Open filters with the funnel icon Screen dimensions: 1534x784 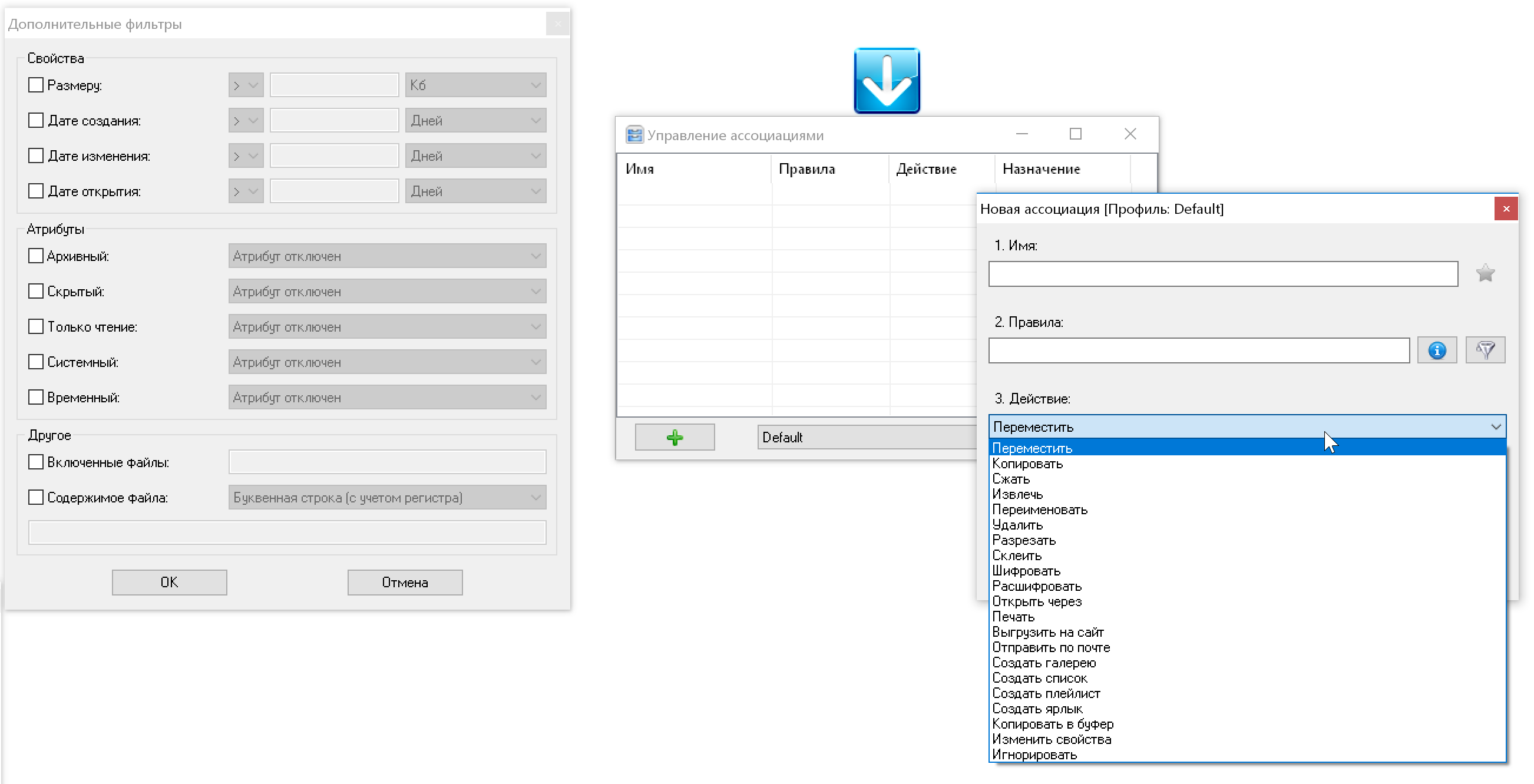pyautogui.click(x=1485, y=350)
